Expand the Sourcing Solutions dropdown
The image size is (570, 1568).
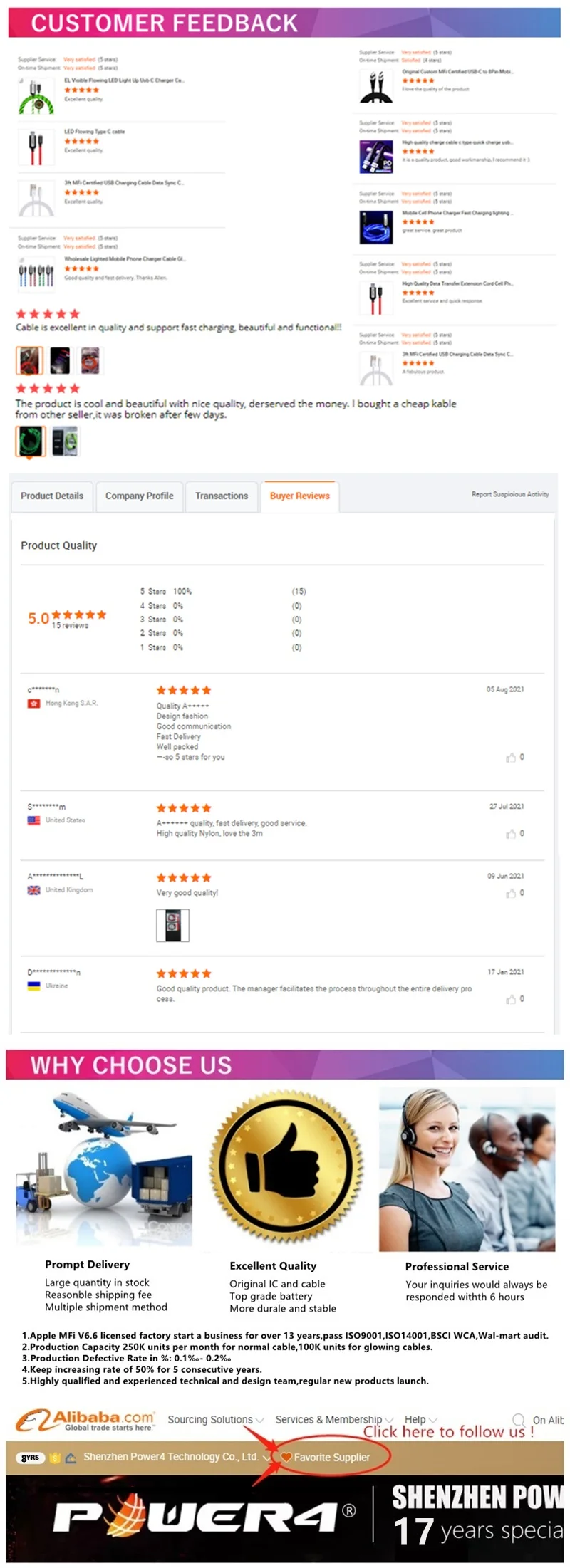pos(215,1419)
